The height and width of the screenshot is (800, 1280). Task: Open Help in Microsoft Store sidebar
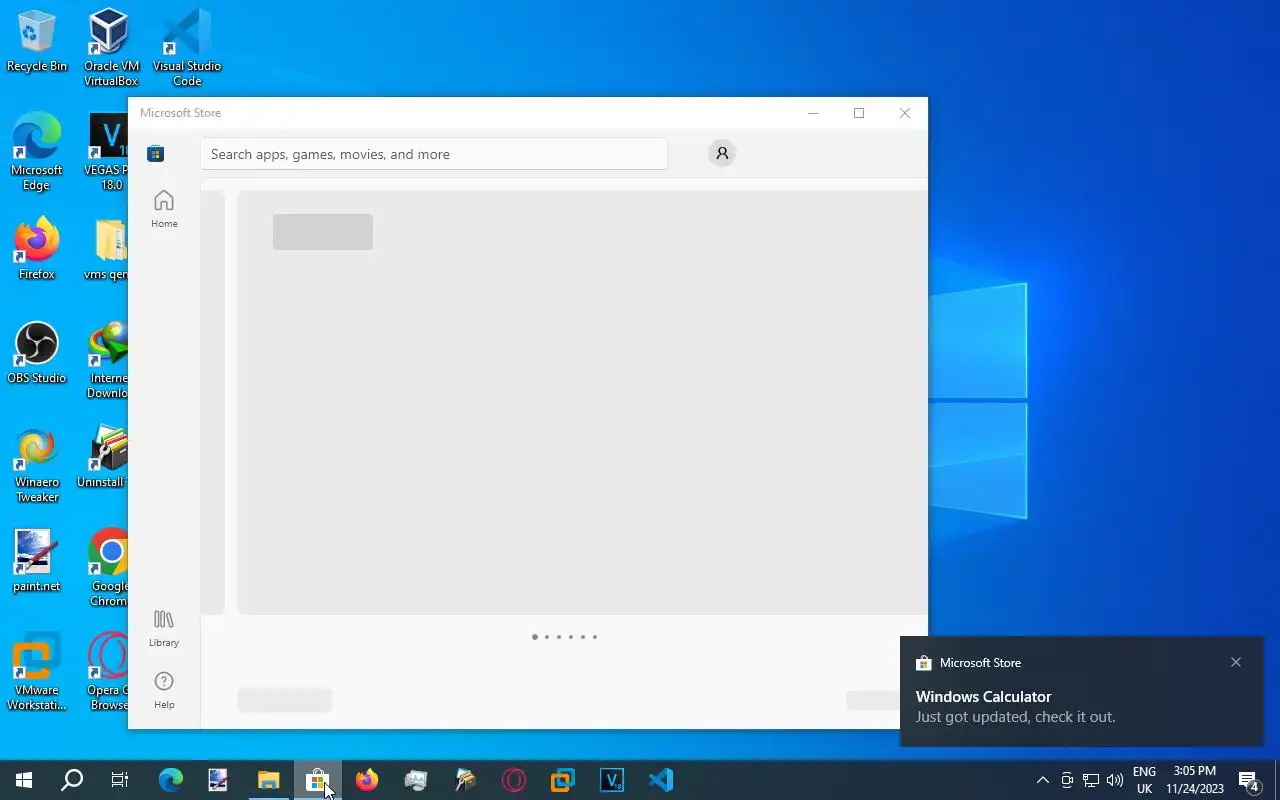click(x=164, y=690)
